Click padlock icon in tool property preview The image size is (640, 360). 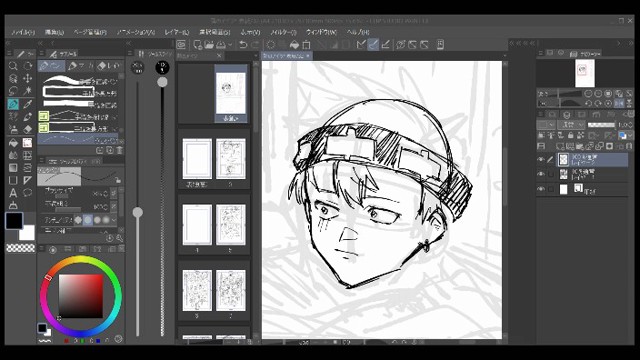click(118, 180)
